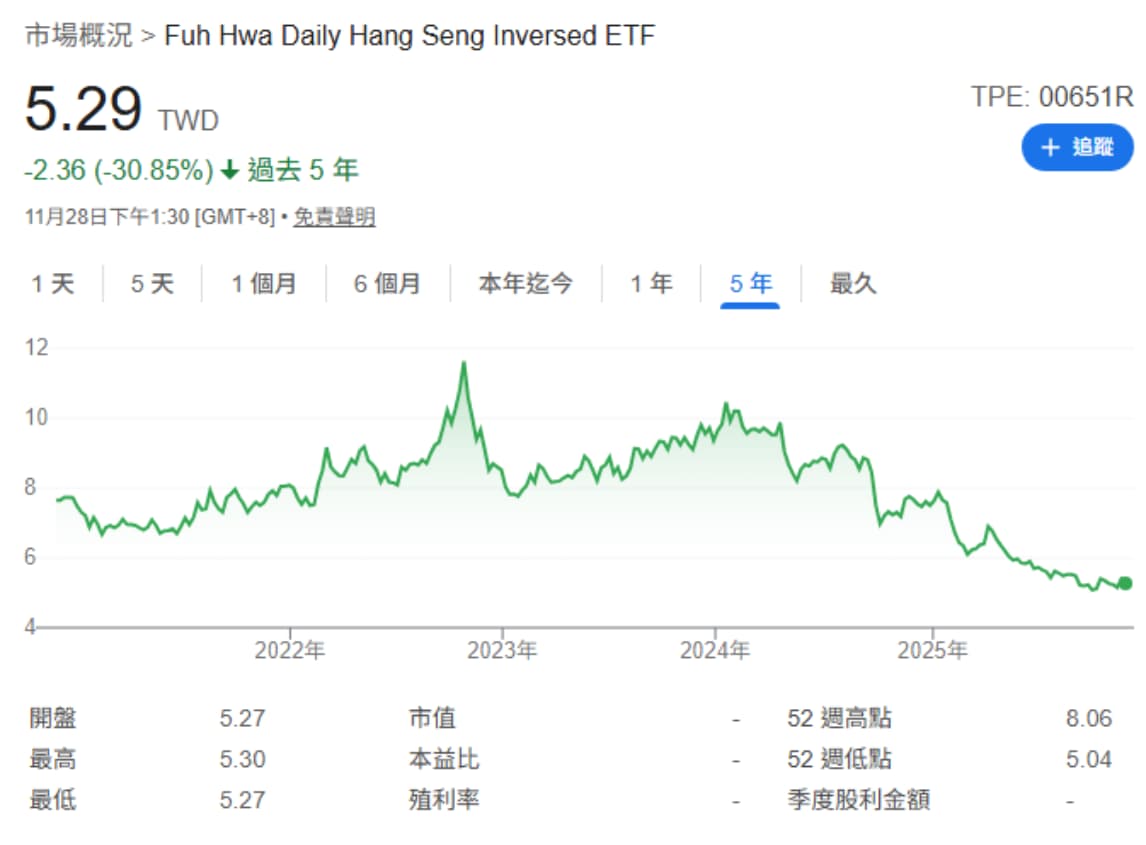The height and width of the screenshot is (845, 1146).
Task: Open the 本年迄今 chart range
Action: (x=524, y=284)
